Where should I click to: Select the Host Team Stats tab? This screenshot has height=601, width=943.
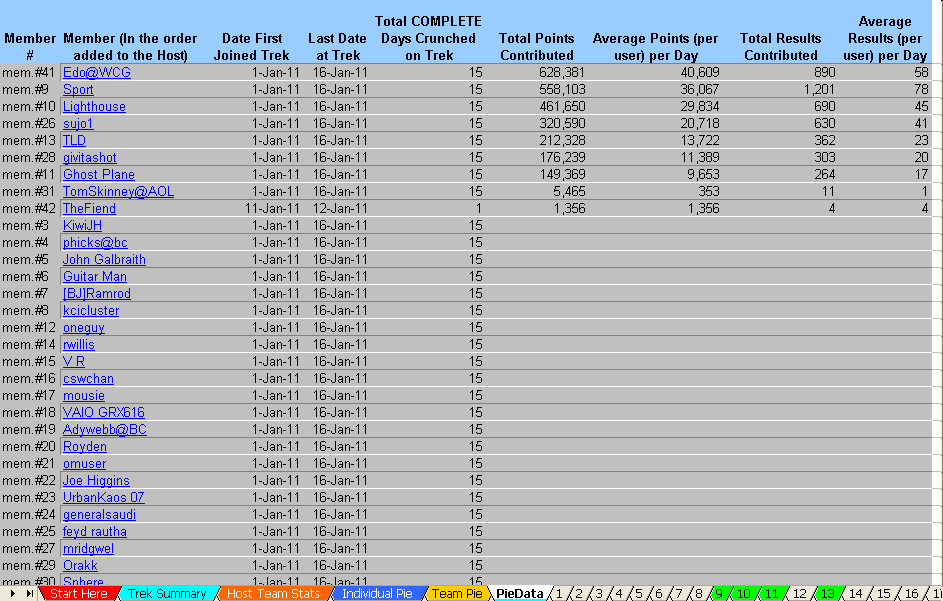point(273,594)
